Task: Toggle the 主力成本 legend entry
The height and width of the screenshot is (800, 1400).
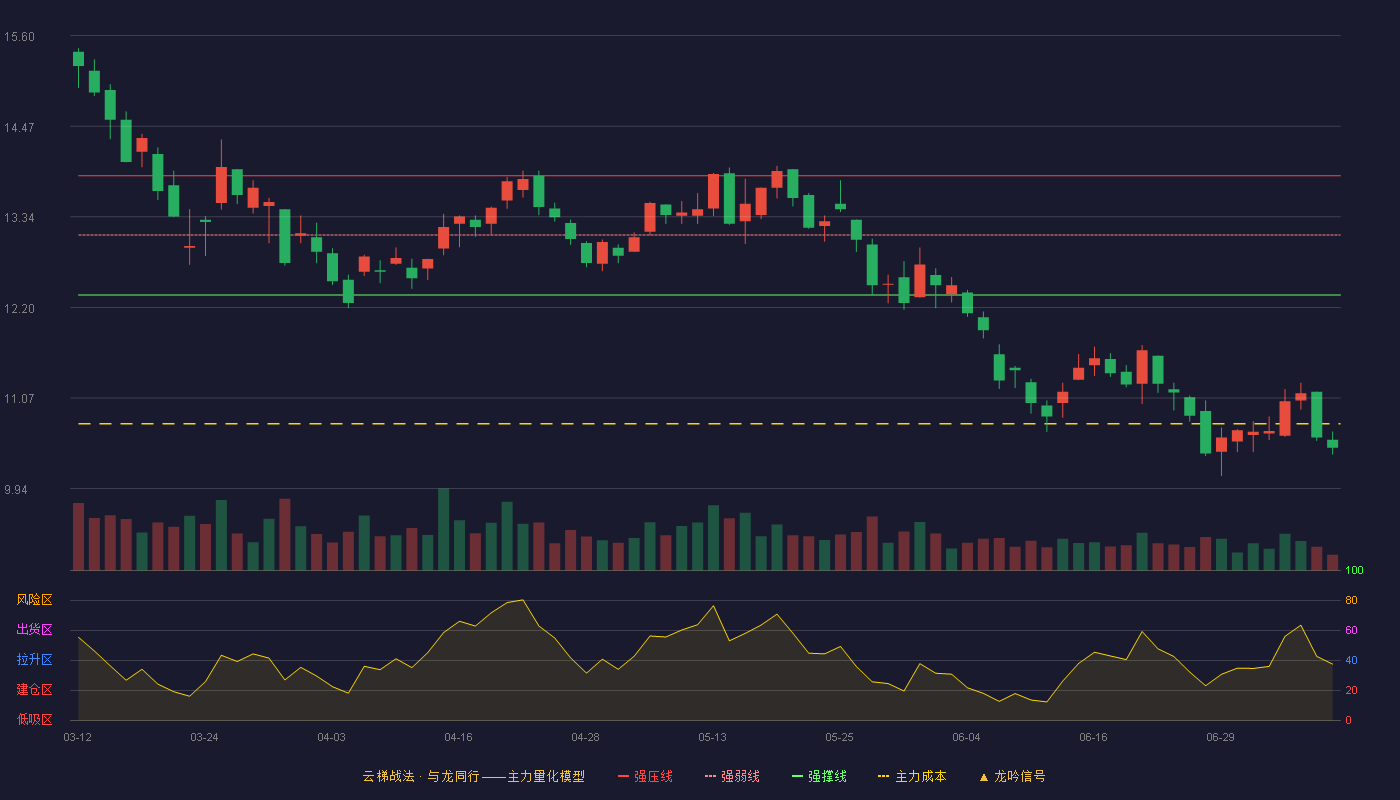Action: click(912, 776)
